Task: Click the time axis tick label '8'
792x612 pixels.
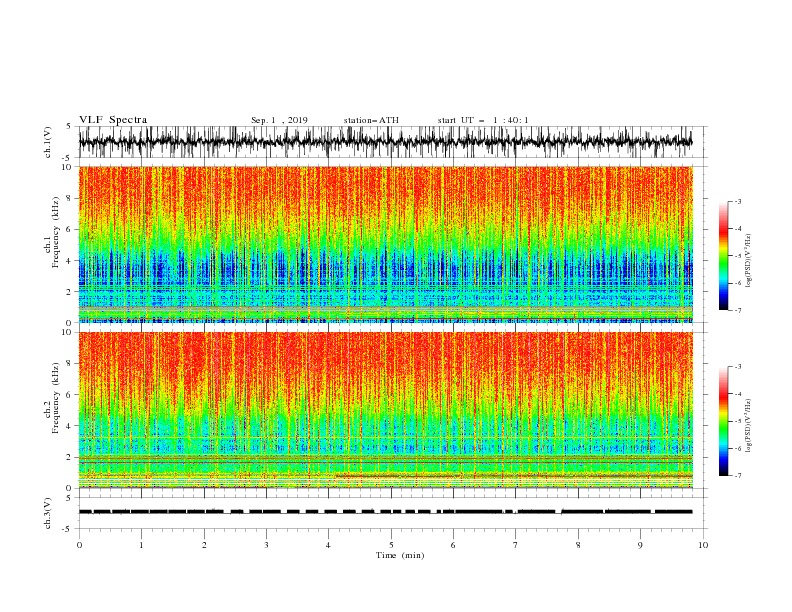Action: coord(578,545)
